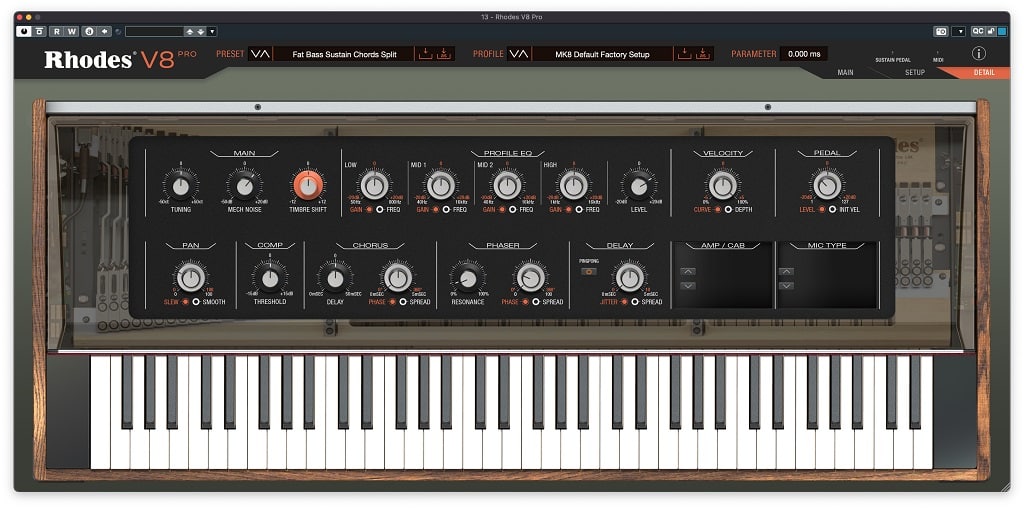Select HIGH band FREQ radio button
The height and width of the screenshot is (508, 1024).
579,210
